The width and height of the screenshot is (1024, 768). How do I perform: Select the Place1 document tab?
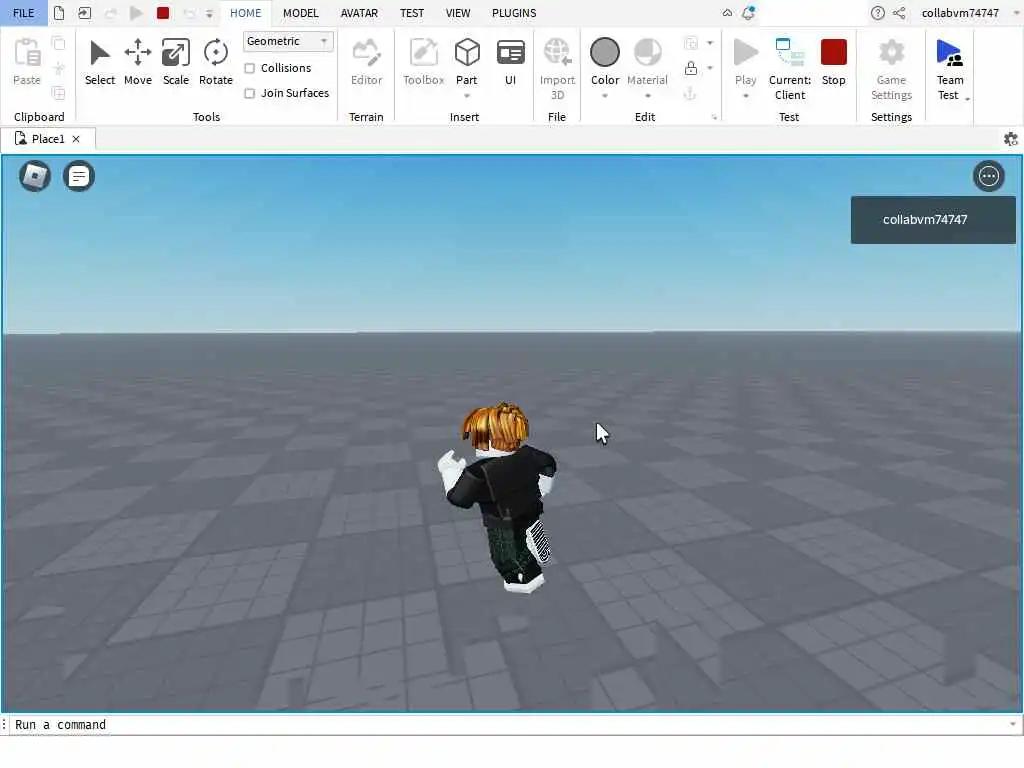(x=48, y=139)
